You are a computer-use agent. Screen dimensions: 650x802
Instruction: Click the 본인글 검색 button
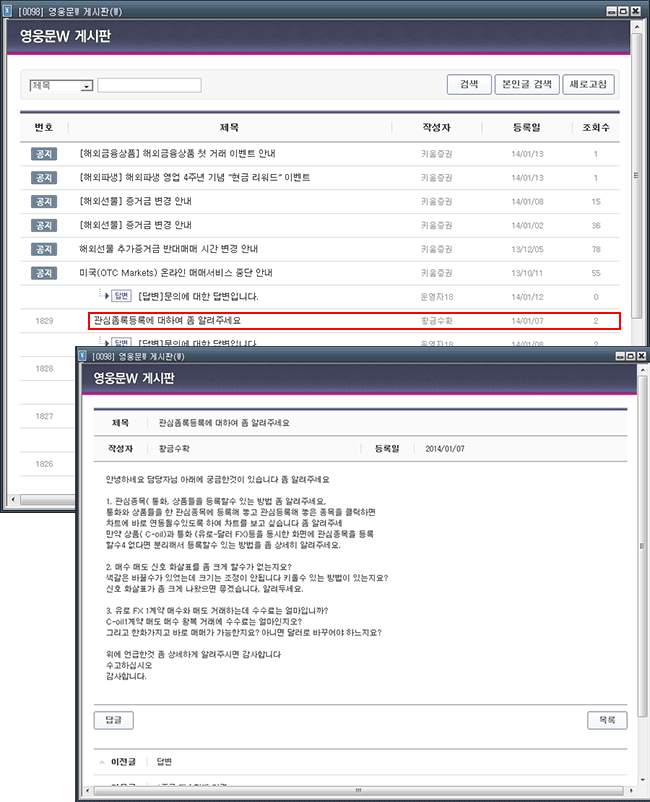tap(527, 84)
